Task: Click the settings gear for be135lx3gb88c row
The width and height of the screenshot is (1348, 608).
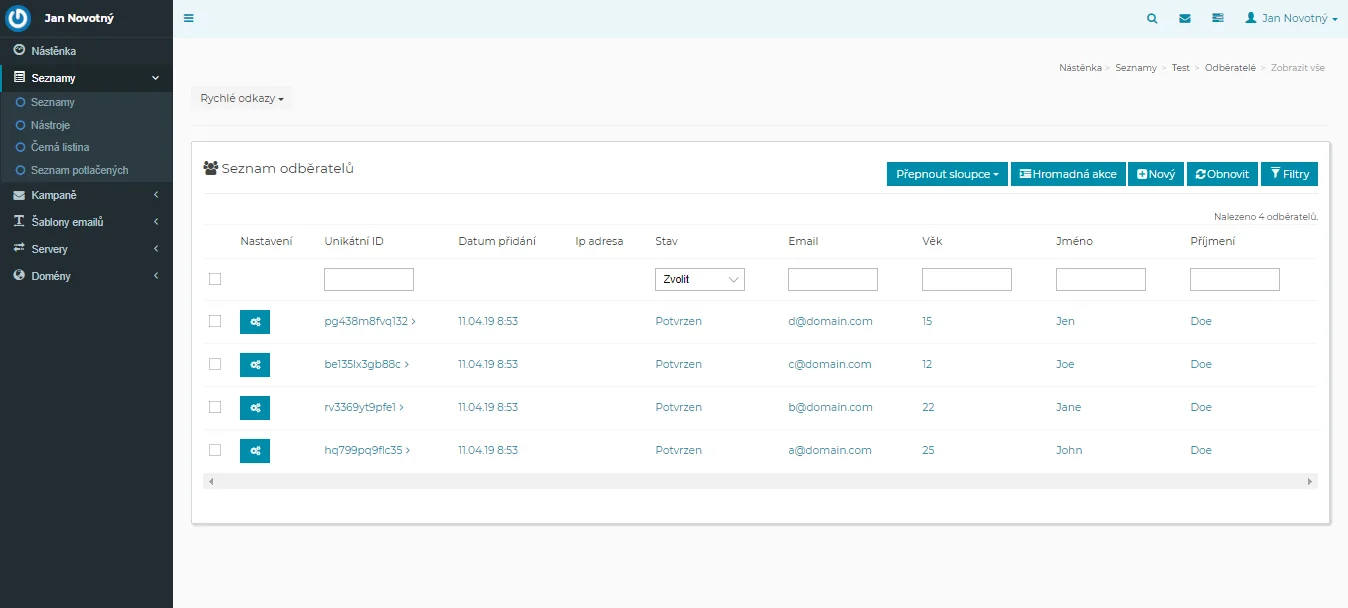Action: 255,364
